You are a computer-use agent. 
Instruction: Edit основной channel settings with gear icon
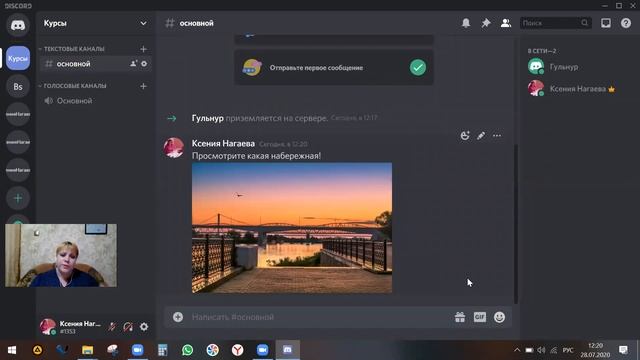[144, 64]
